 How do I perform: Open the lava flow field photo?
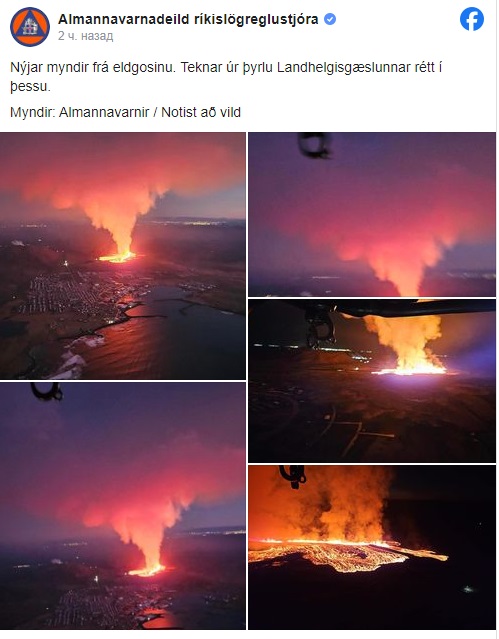pos(372,547)
